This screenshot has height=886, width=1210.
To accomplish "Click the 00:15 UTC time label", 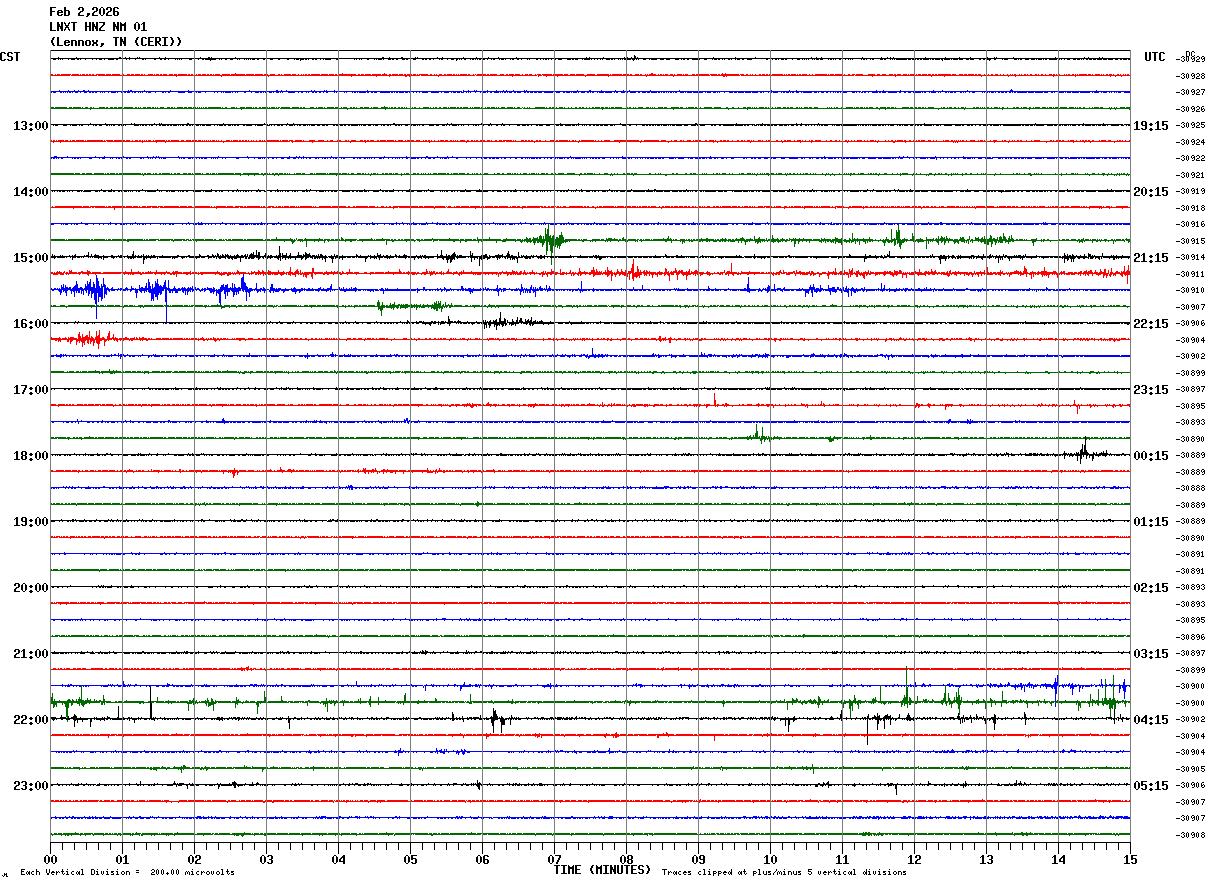I will click(x=1150, y=456).
